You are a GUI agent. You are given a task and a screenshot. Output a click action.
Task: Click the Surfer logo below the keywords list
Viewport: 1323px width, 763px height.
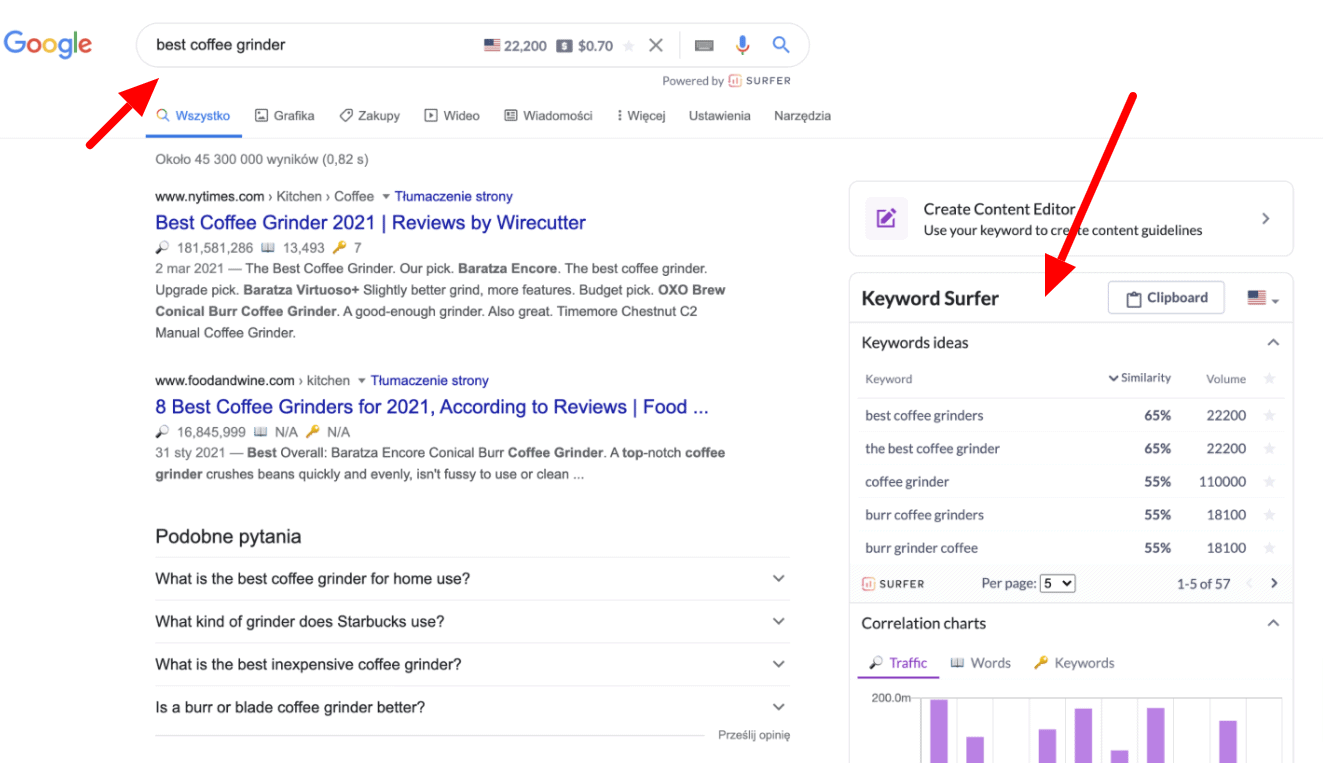click(893, 583)
